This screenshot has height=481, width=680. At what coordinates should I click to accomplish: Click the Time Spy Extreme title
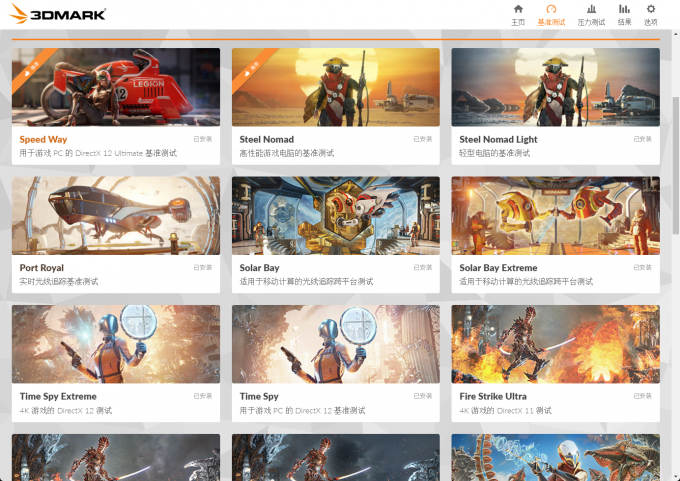58,396
